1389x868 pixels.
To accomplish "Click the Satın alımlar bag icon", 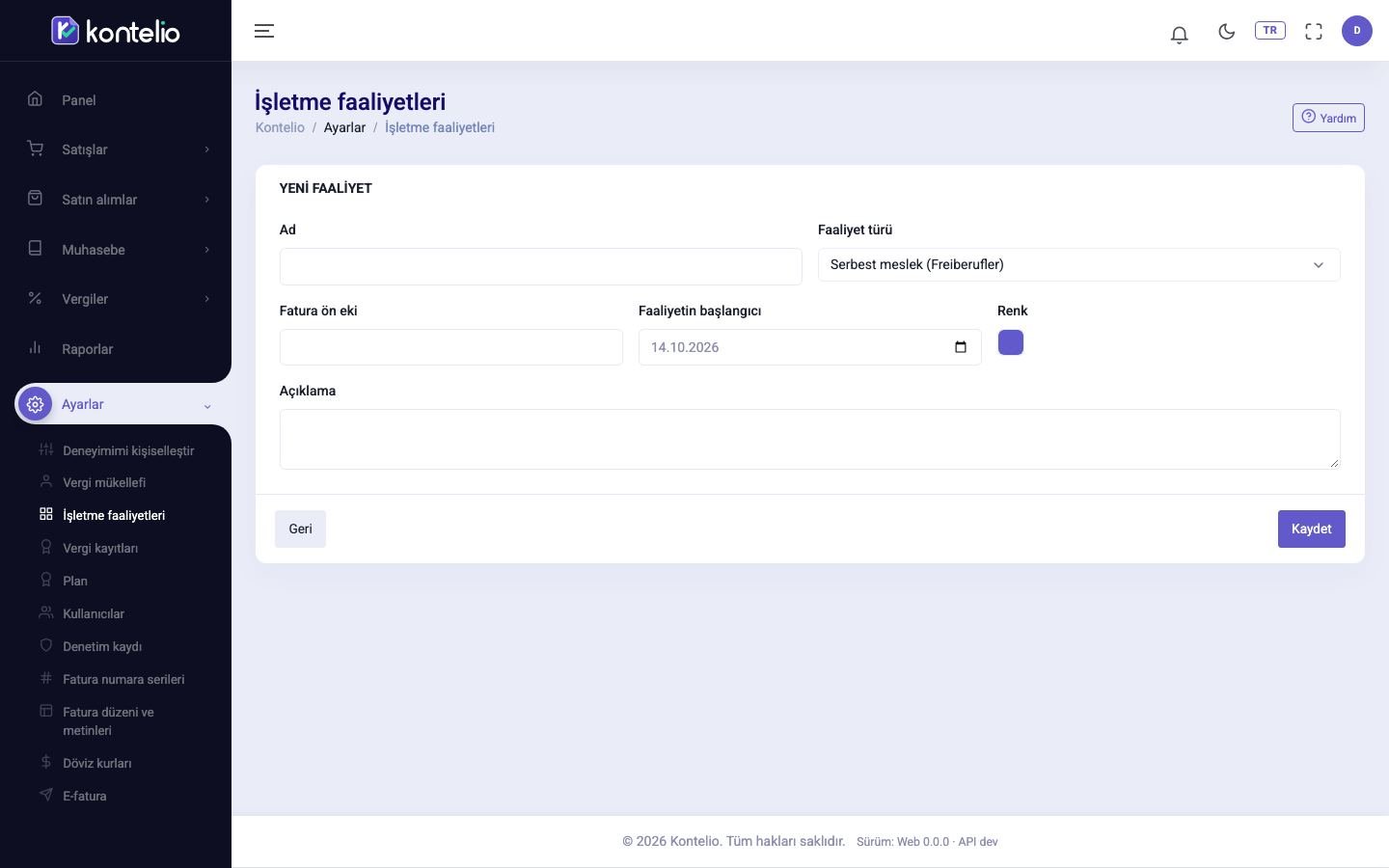I will pyautogui.click(x=35, y=198).
